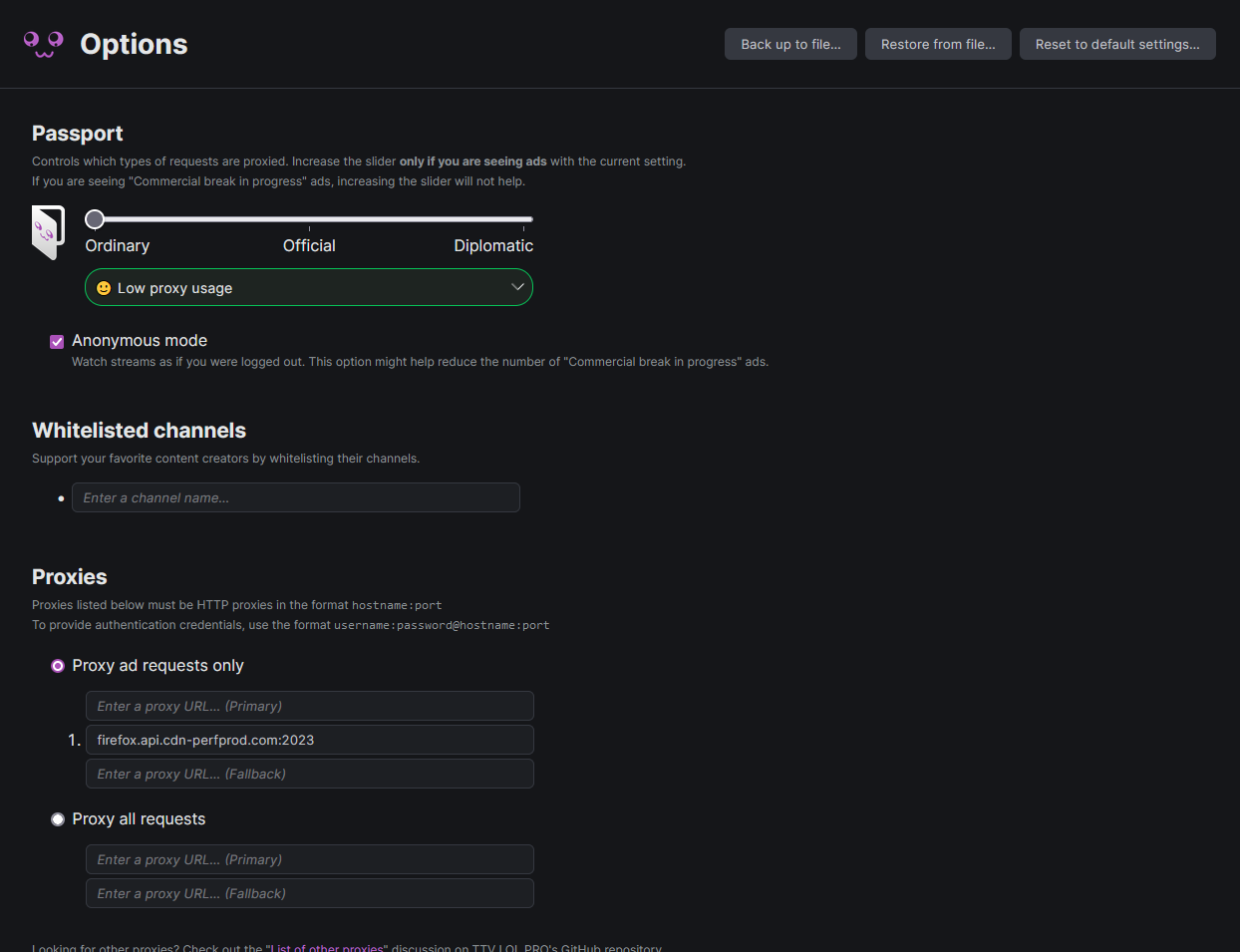
Task: Click the smiley emoji in proxy usage box
Action: (104, 288)
